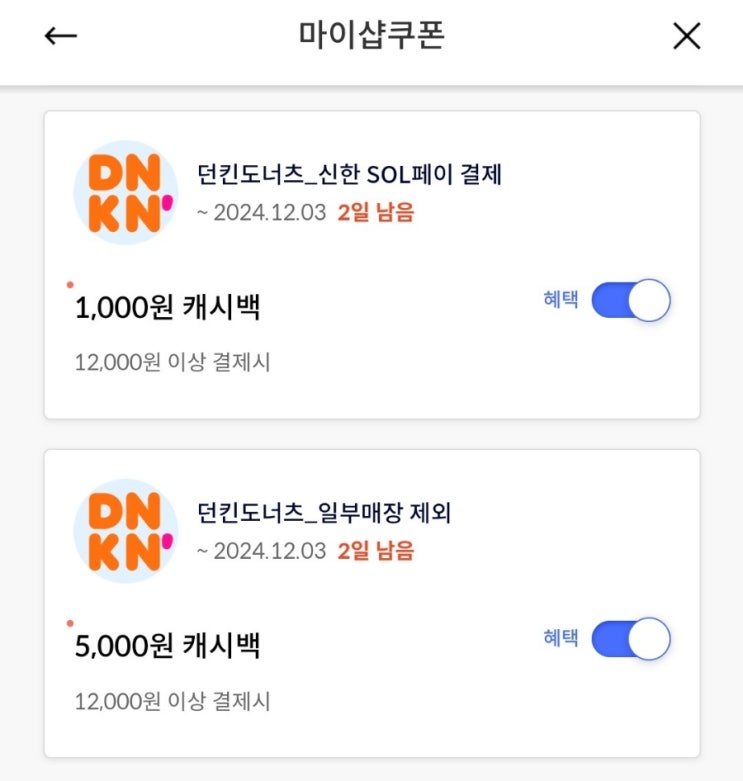The image size is (743, 781).
Task: Tap expiry date on the SOL페이 coupon
Action: (262, 212)
